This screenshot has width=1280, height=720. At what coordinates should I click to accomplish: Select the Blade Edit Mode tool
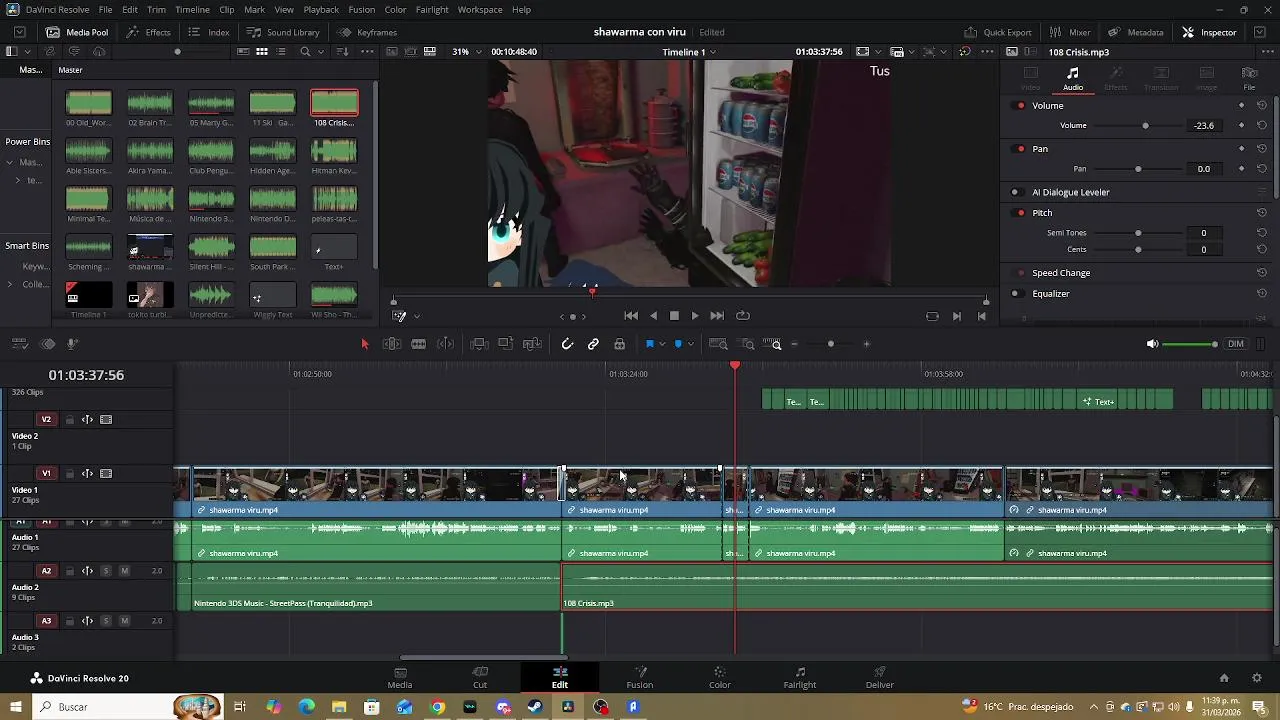446,344
